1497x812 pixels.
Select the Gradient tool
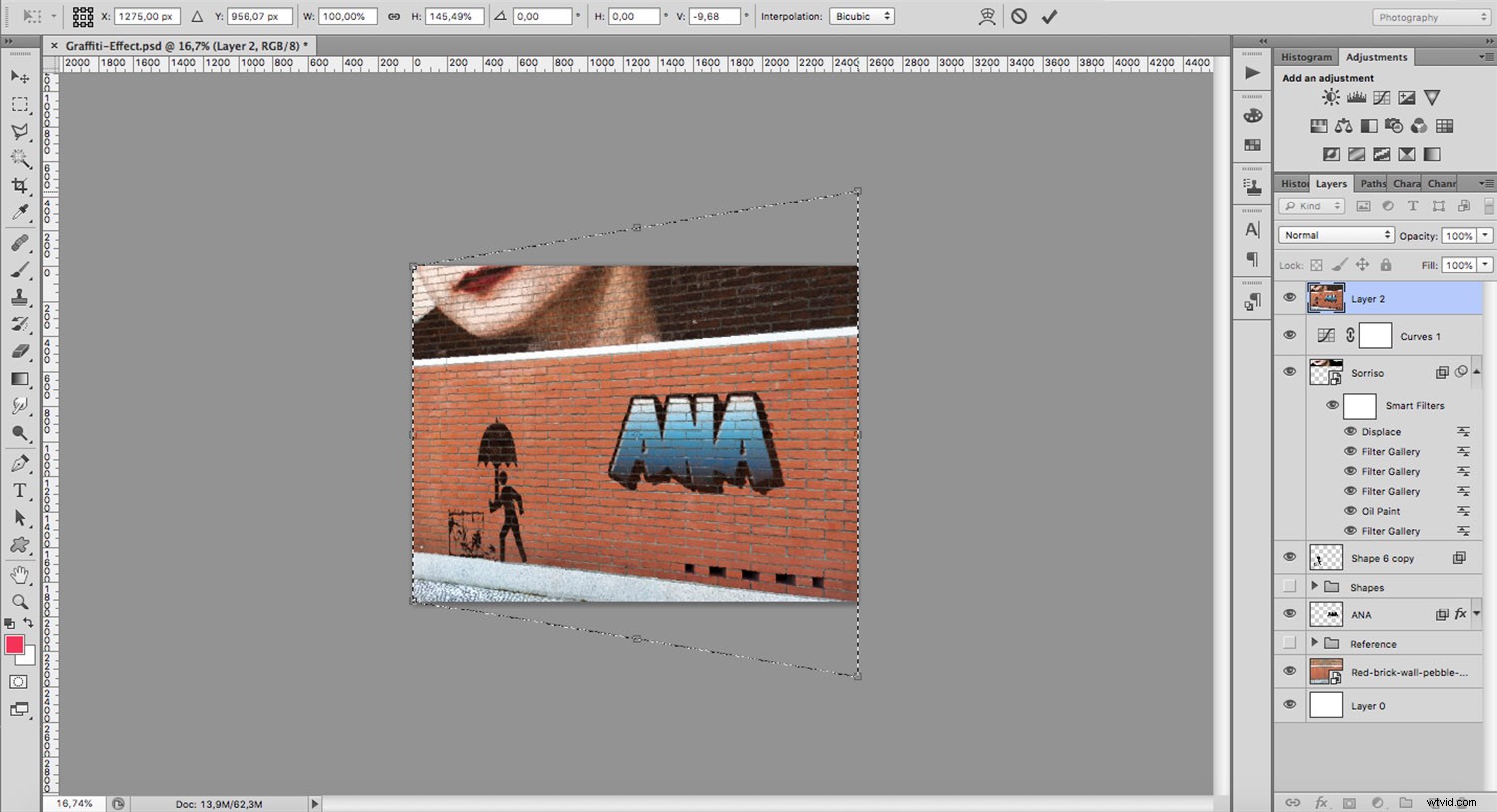click(x=18, y=379)
